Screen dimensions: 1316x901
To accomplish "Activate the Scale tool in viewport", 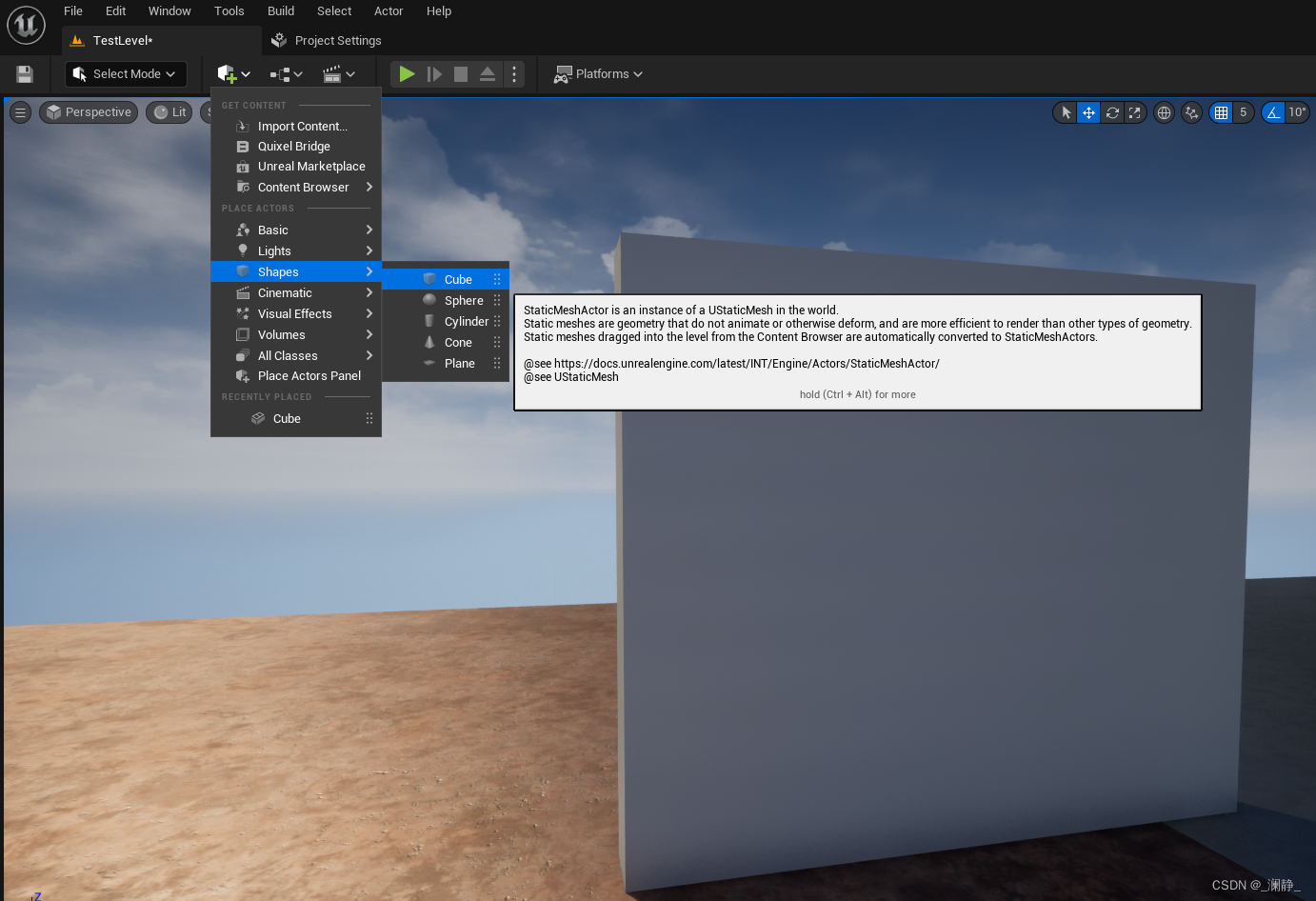I will coord(1134,112).
